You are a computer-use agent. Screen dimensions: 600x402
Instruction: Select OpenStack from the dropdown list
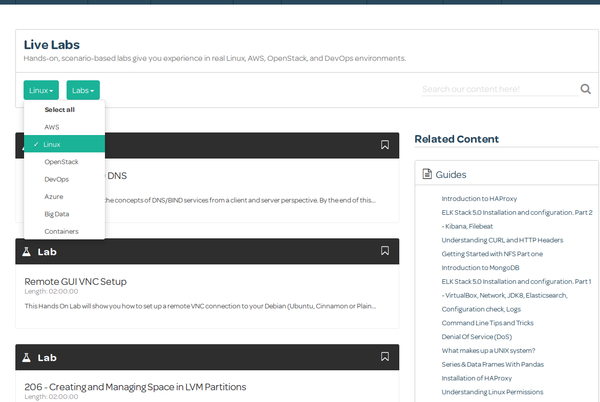tap(61, 161)
